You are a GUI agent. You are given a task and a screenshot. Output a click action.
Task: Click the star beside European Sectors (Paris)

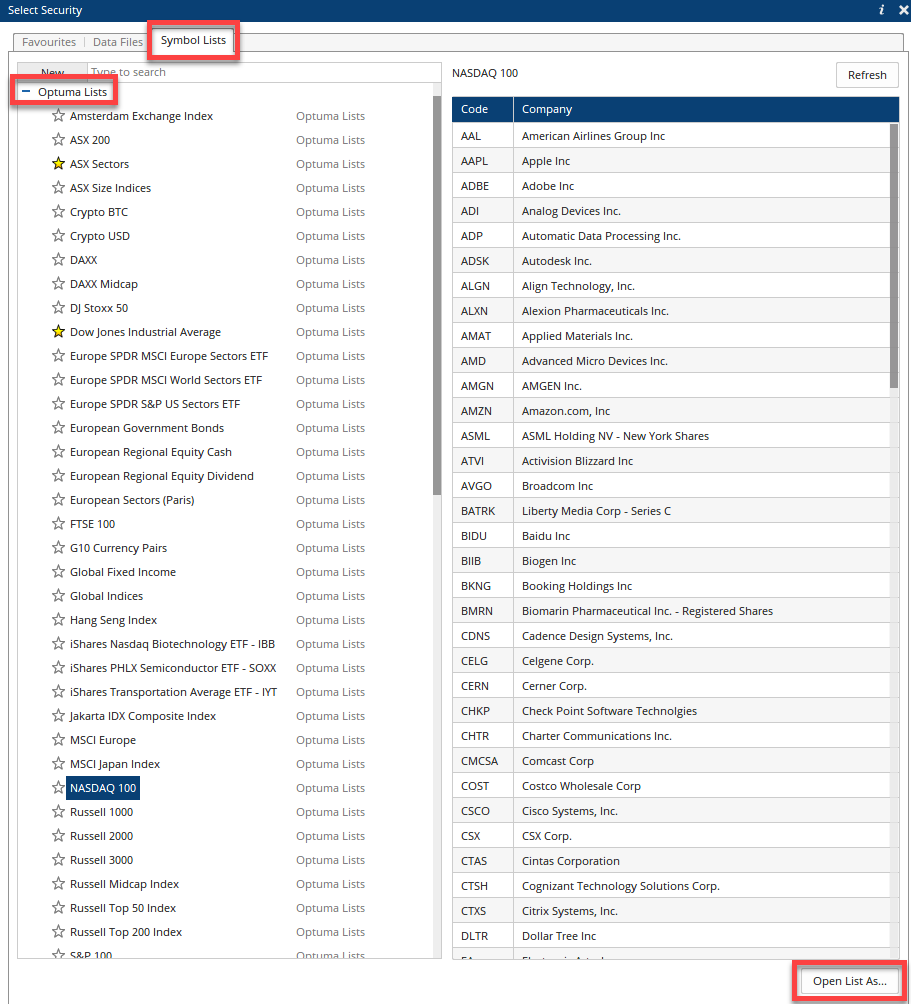[x=58, y=500]
